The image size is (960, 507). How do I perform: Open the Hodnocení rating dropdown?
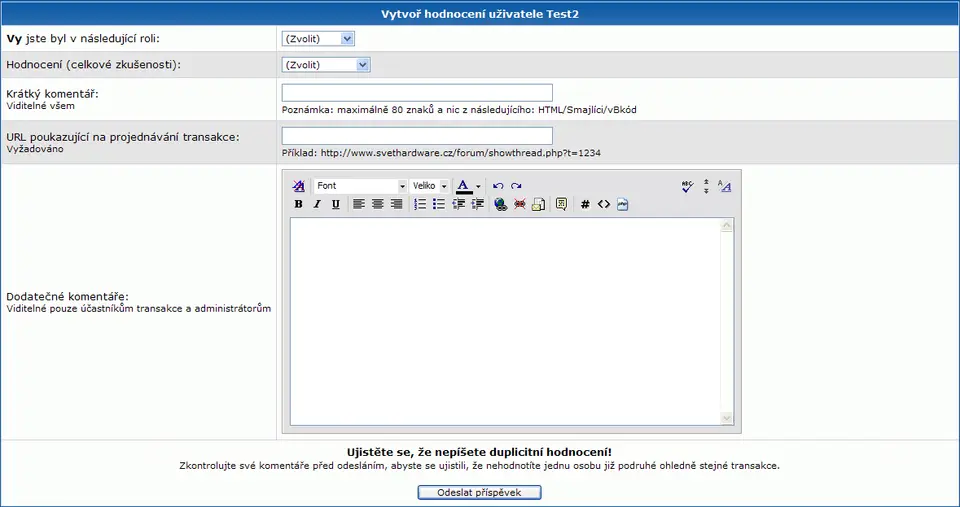(x=326, y=65)
